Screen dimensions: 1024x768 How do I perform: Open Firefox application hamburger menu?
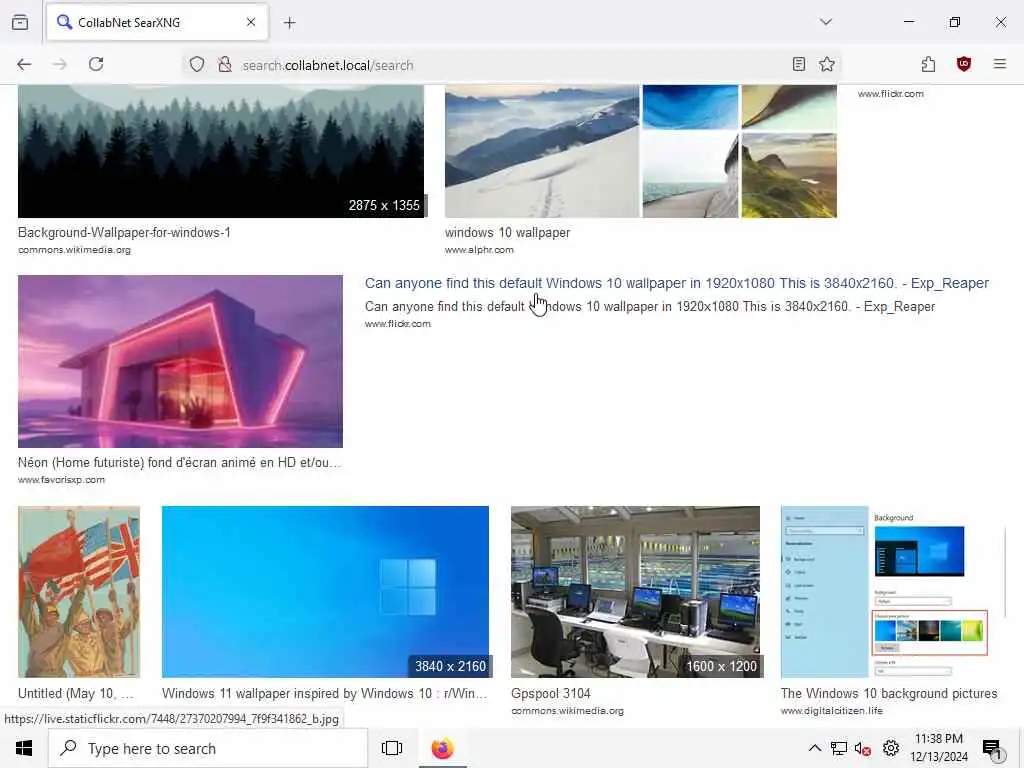coord(1000,64)
